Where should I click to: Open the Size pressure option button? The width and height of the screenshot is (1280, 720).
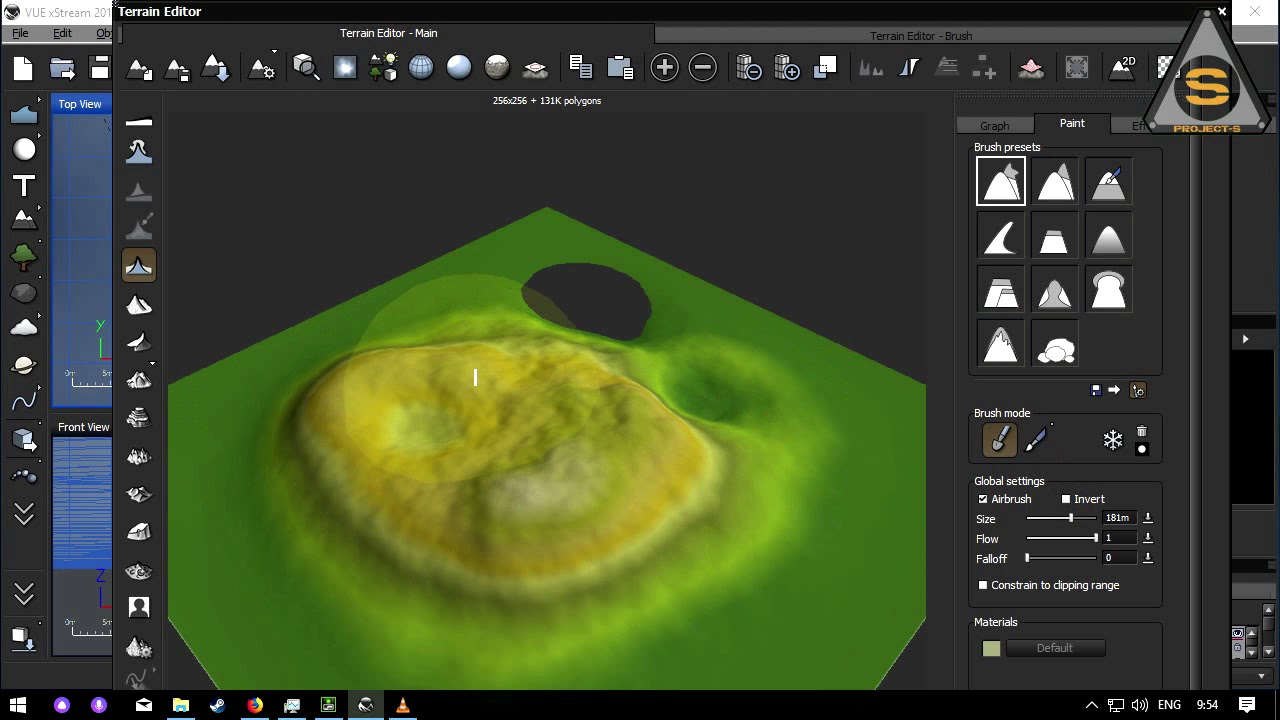1147,518
